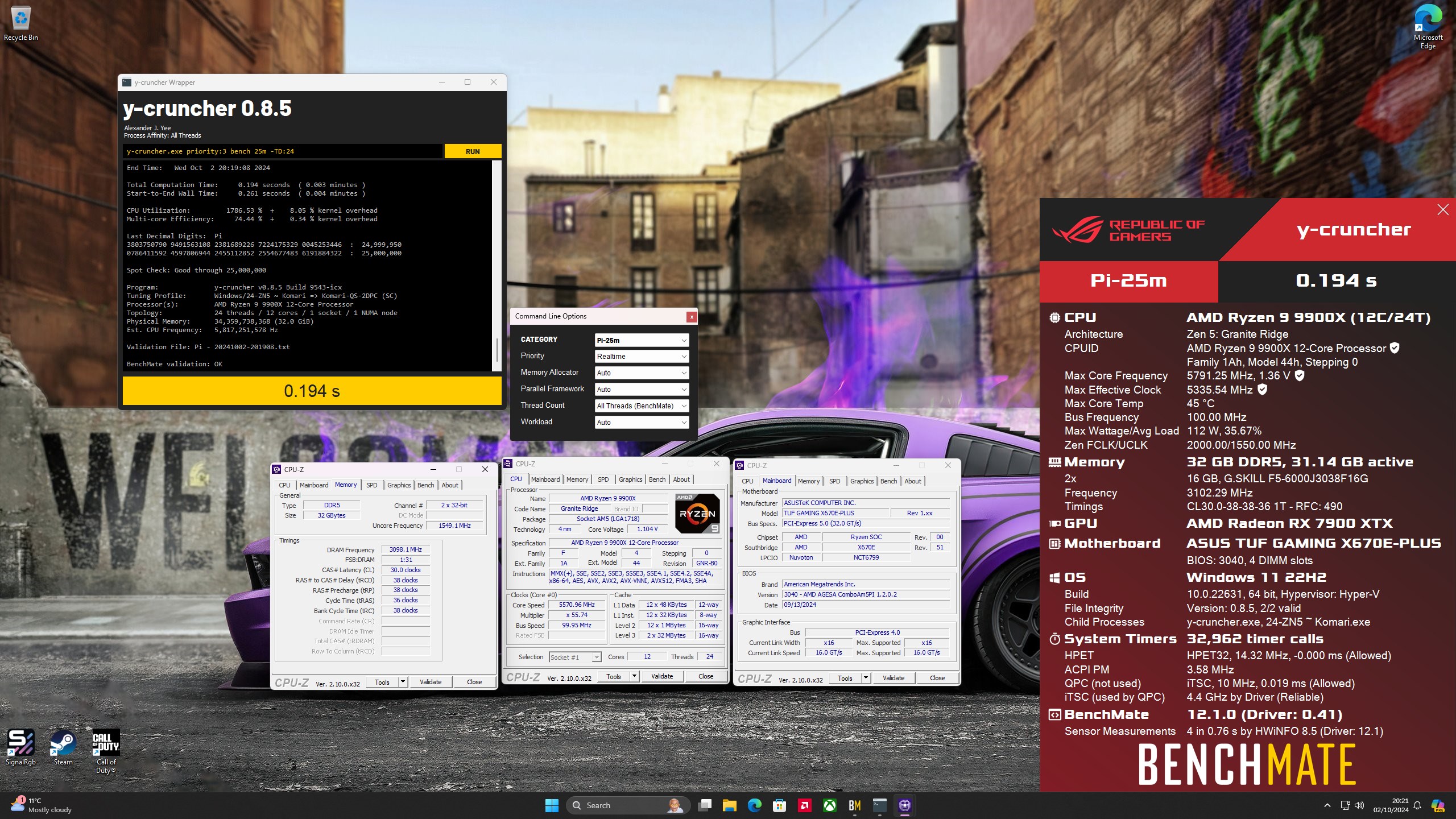The width and height of the screenshot is (1456, 819).
Task: Open AMD Software from the taskbar
Action: click(805, 805)
